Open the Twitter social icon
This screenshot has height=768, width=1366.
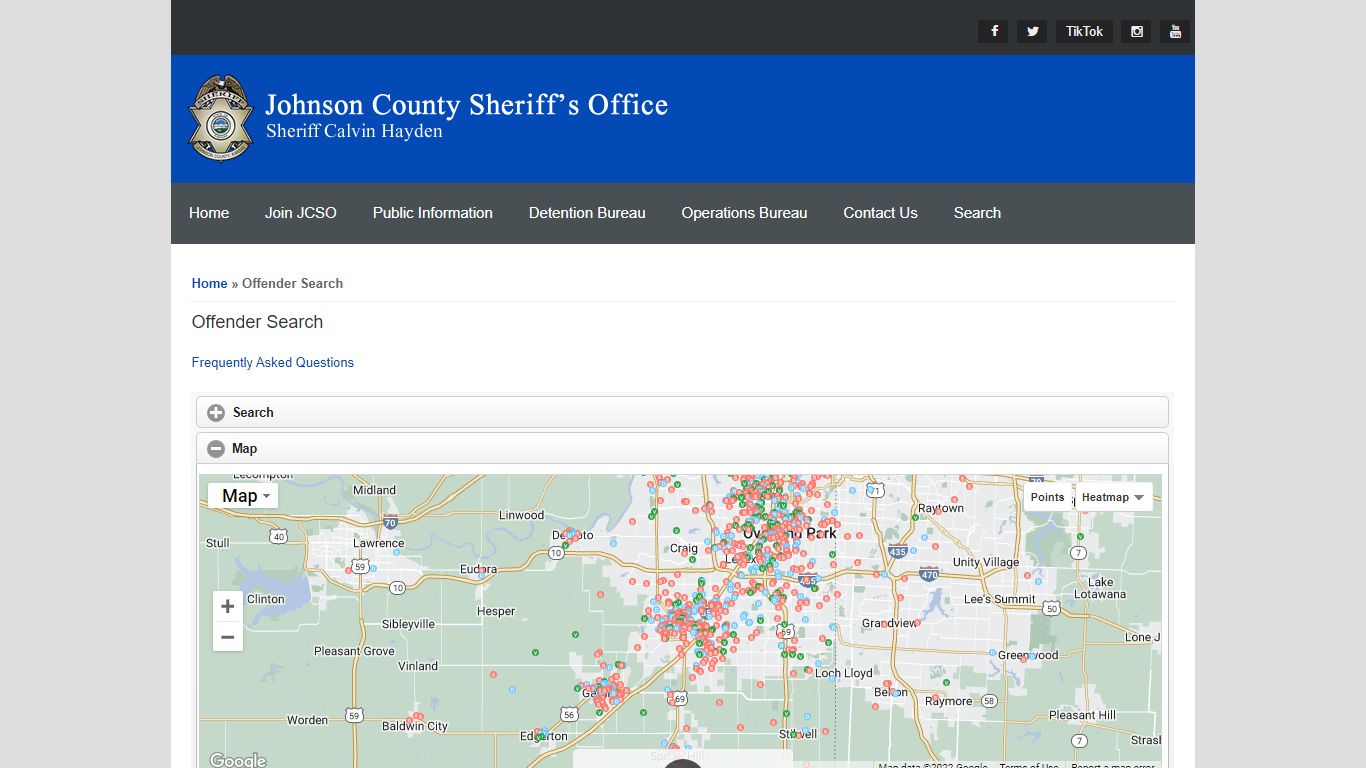pos(1032,31)
